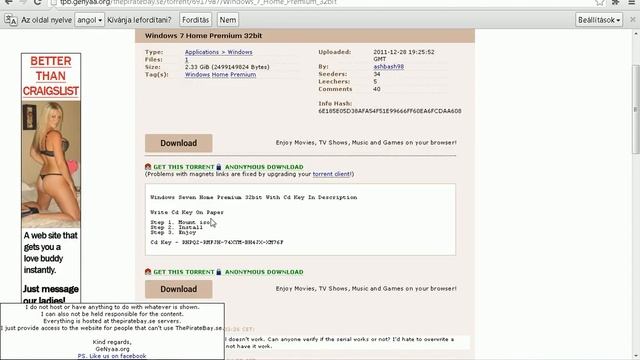Click the Comments count 40
The height and width of the screenshot is (360, 640).
tap(377, 89)
